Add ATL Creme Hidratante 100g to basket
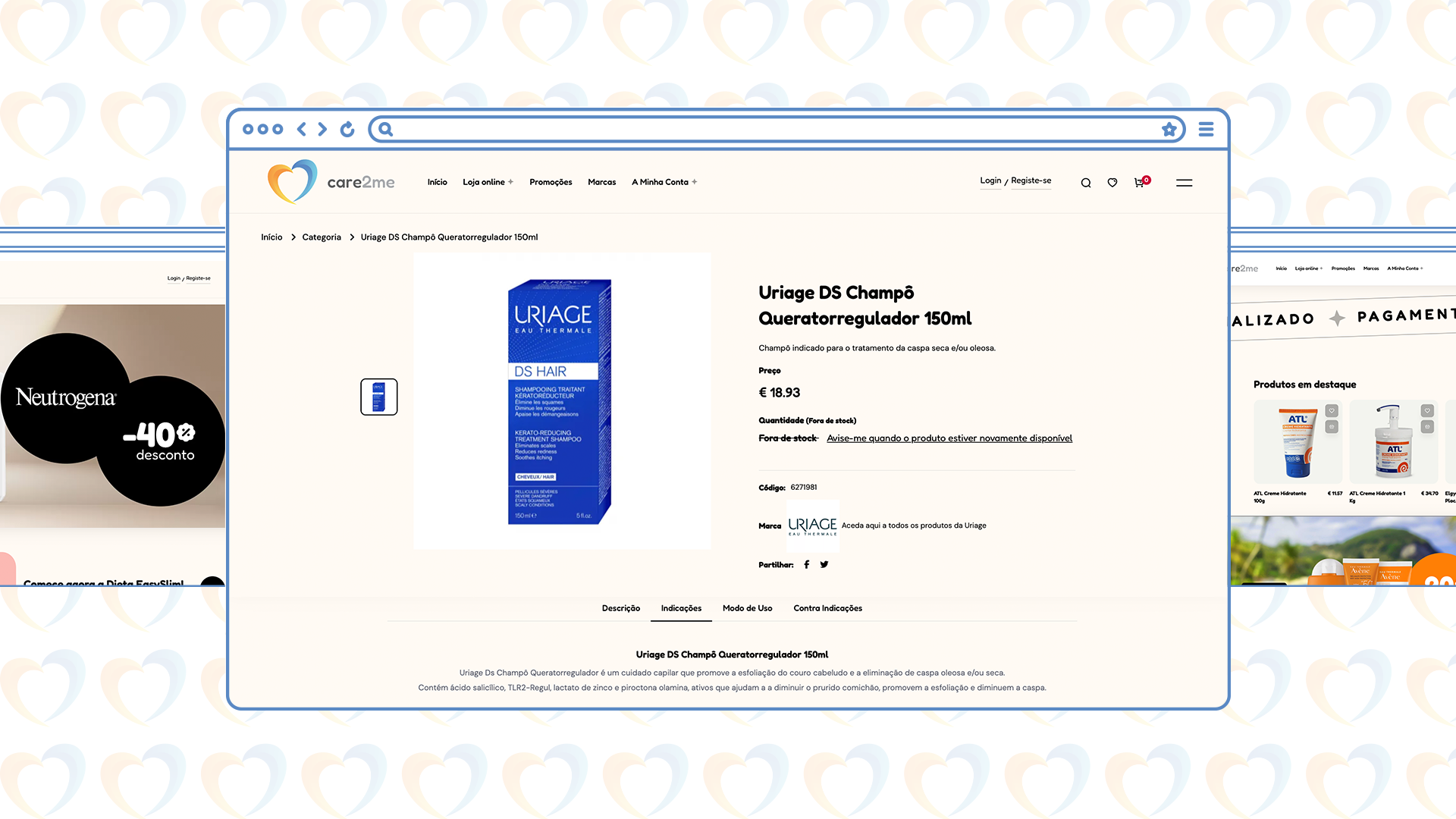Screen dimensions: 1456x819 [x=1332, y=427]
